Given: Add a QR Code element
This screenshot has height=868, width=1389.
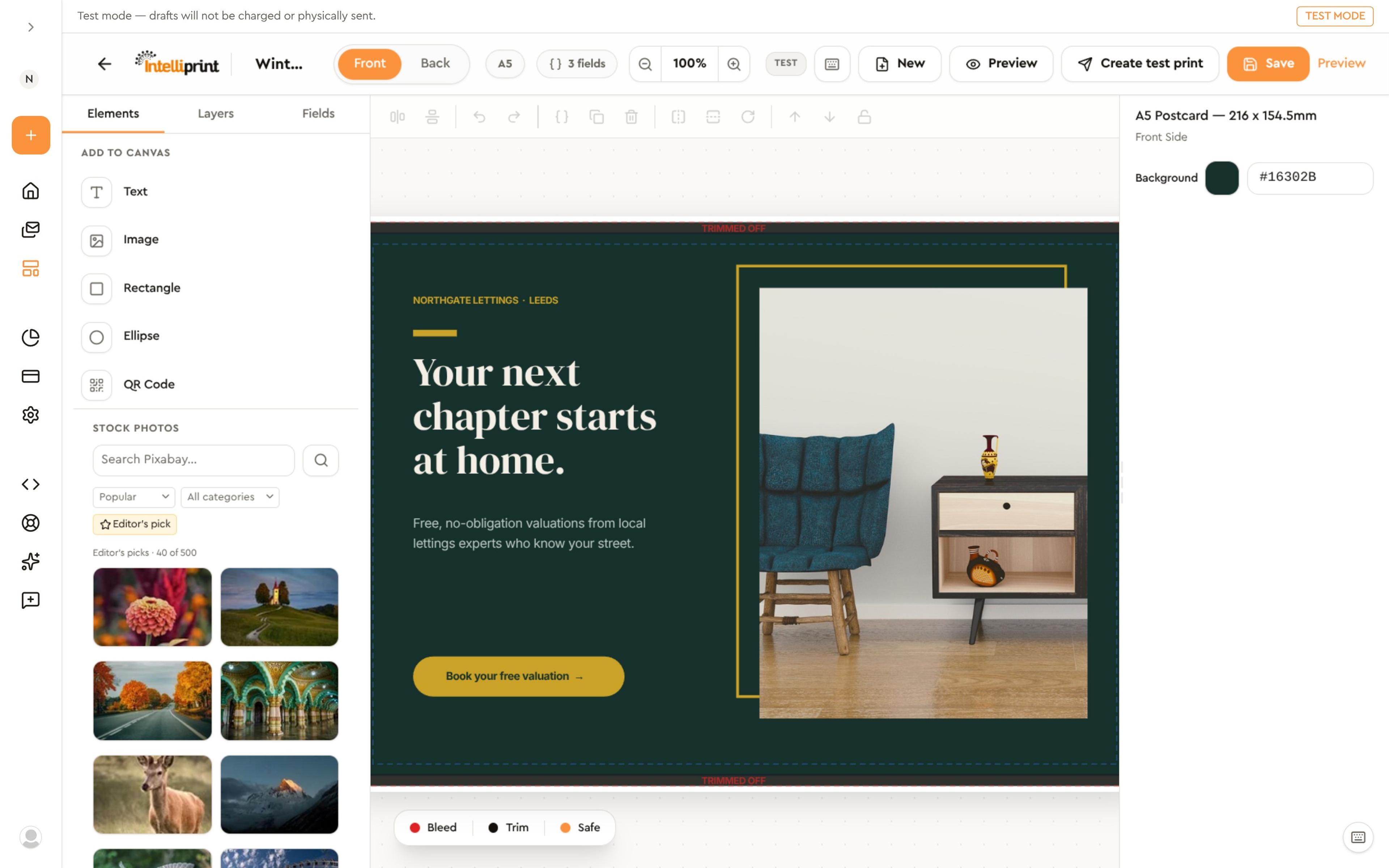Looking at the screenshot, I should pos(216,384).
